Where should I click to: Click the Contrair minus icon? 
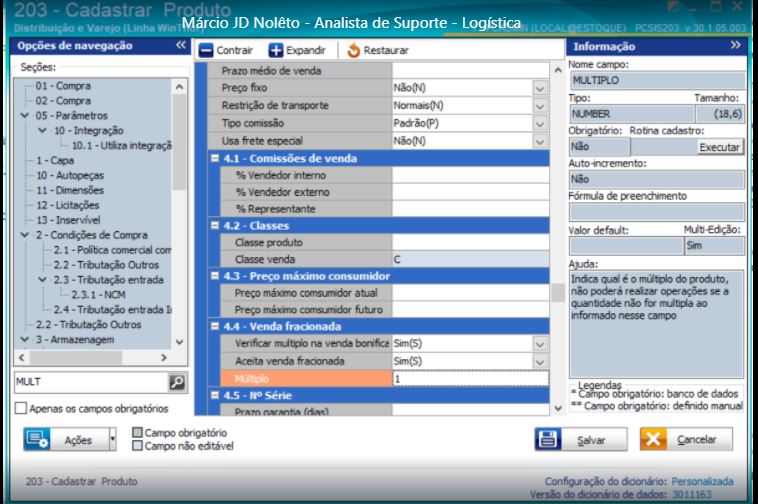[206, 50]
